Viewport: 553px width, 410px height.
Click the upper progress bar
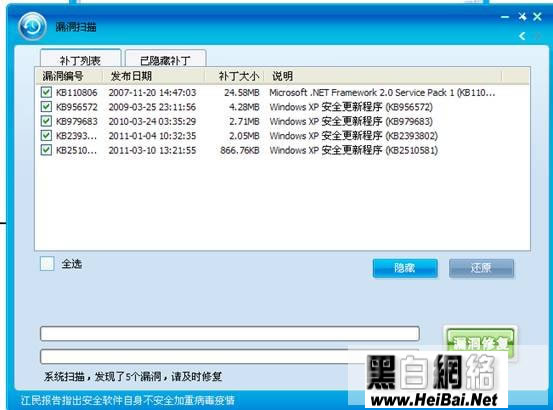[x=230, y=333]
